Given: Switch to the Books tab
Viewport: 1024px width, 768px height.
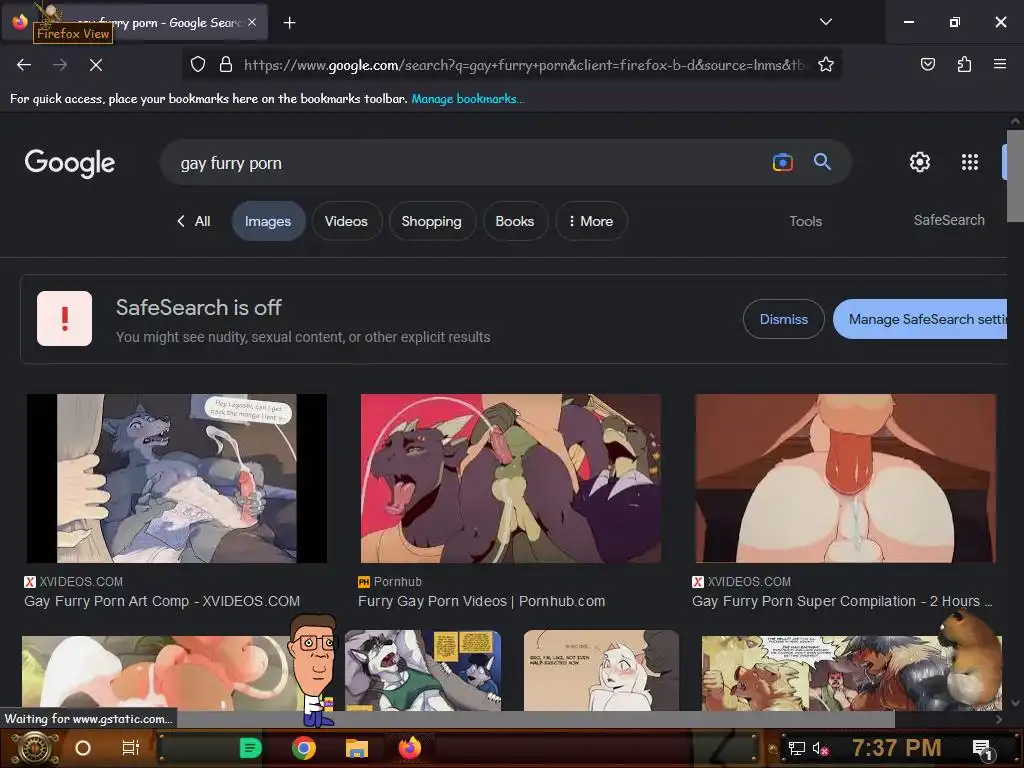Looking at the screenshot, I should tap(515, 221).
